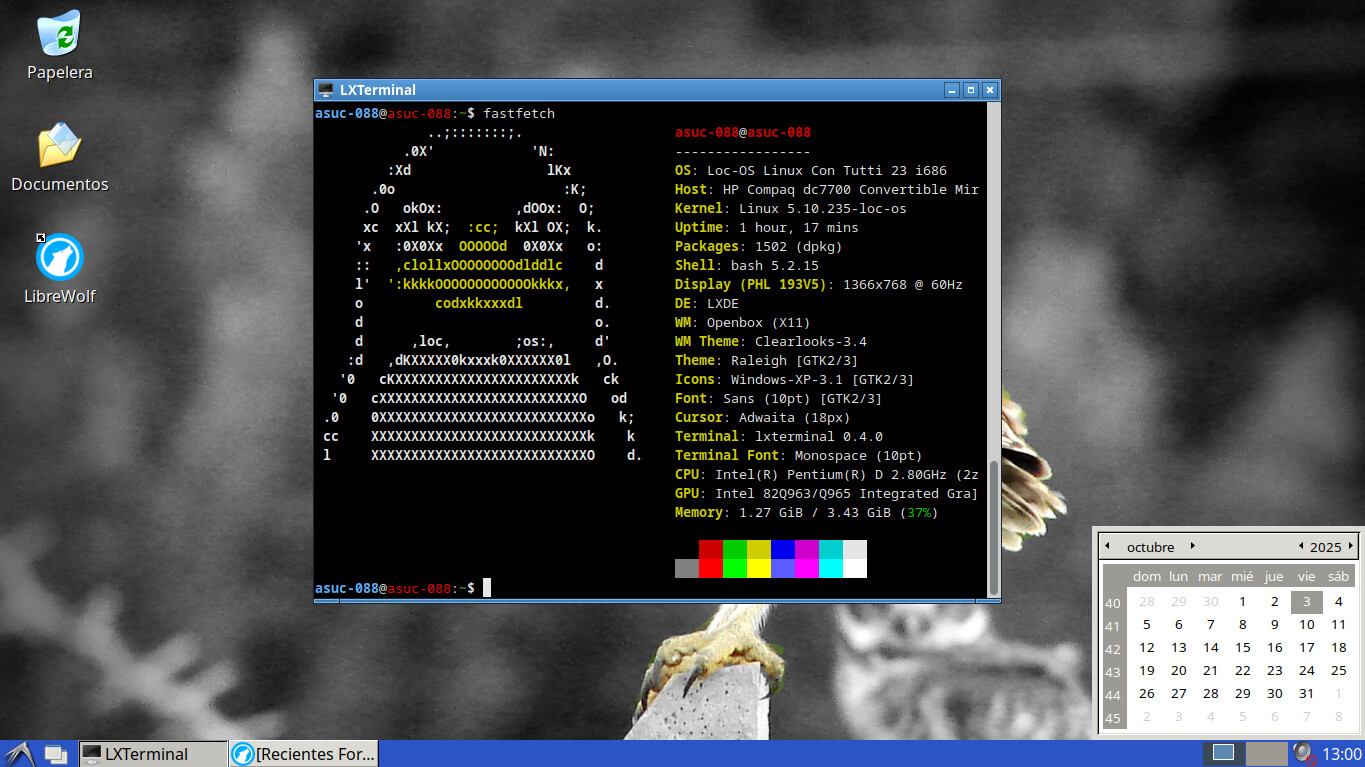Go to the previous month before octubre
The width and height of the screenshot is (1365, 767).
pyautogui.click(x=1107, y=546)
